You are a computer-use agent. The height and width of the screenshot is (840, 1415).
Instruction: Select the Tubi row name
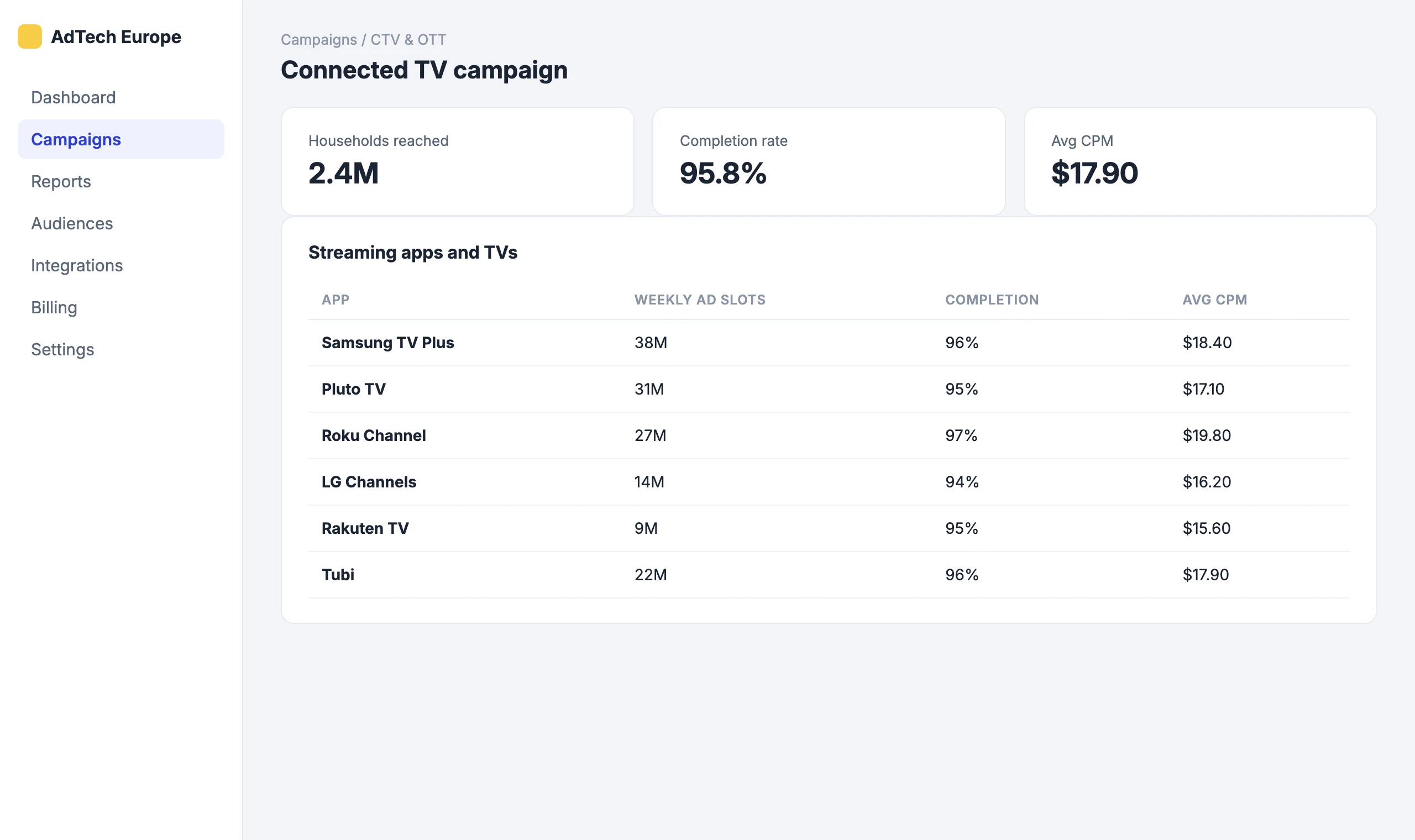[338, 575]
